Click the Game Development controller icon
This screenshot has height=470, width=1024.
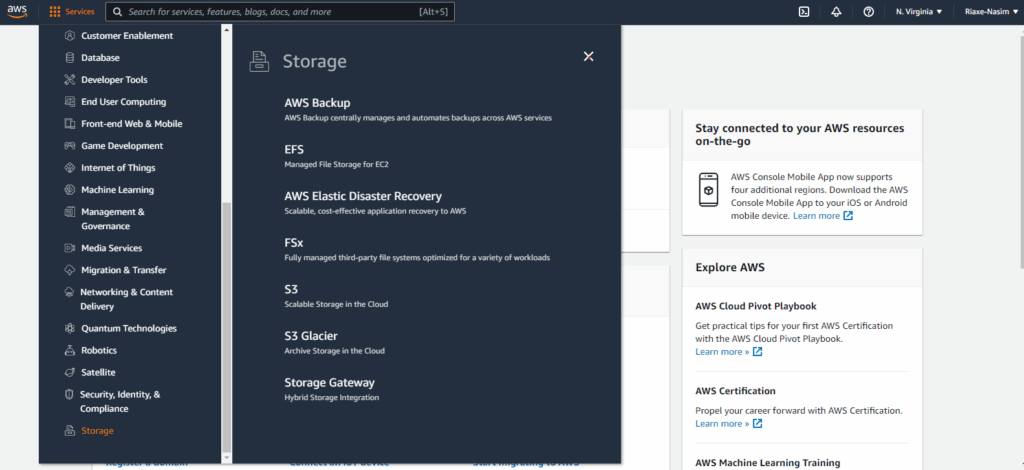click(x=69, y=146)
